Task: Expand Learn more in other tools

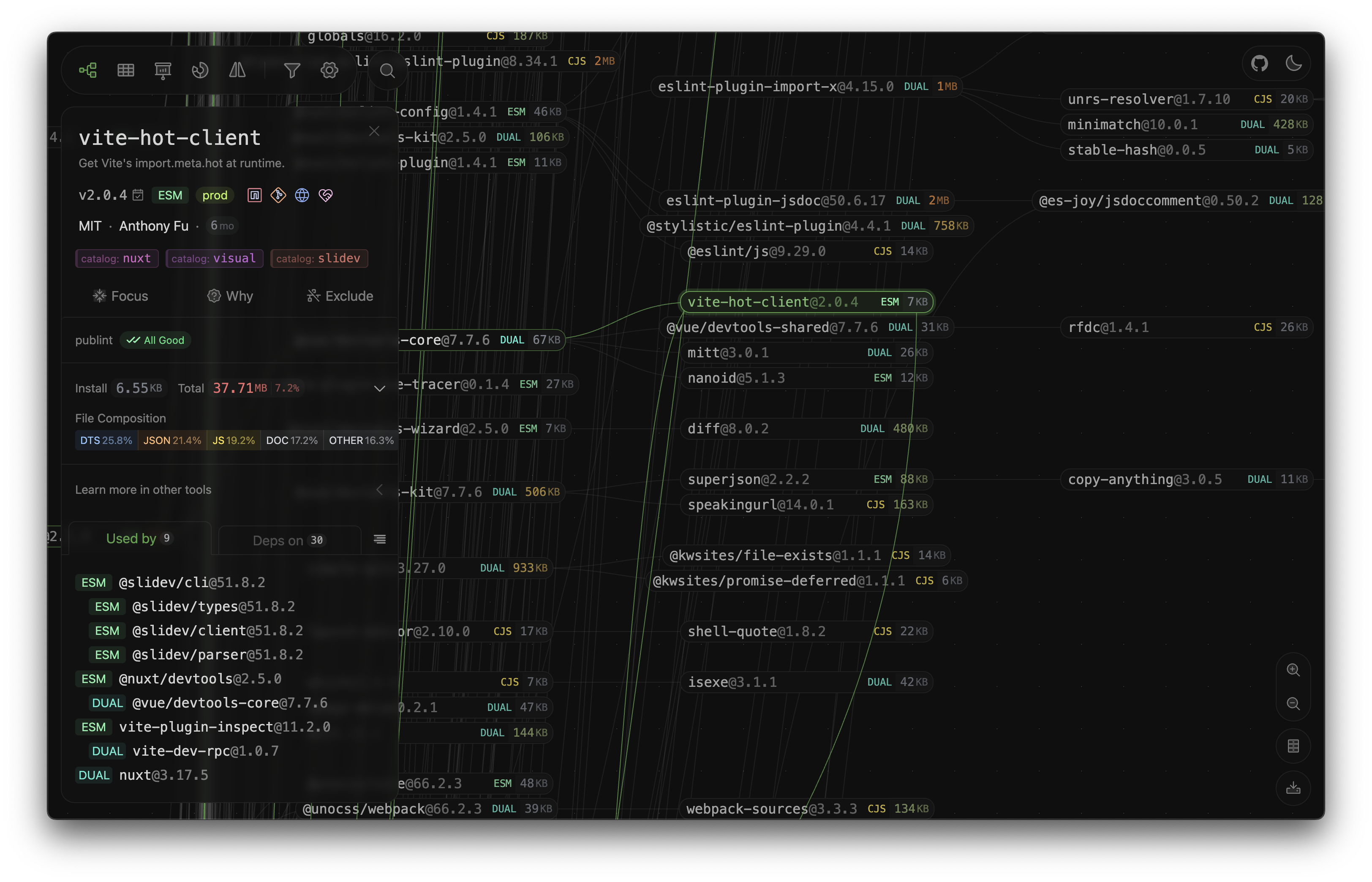Action: (230, 490)
